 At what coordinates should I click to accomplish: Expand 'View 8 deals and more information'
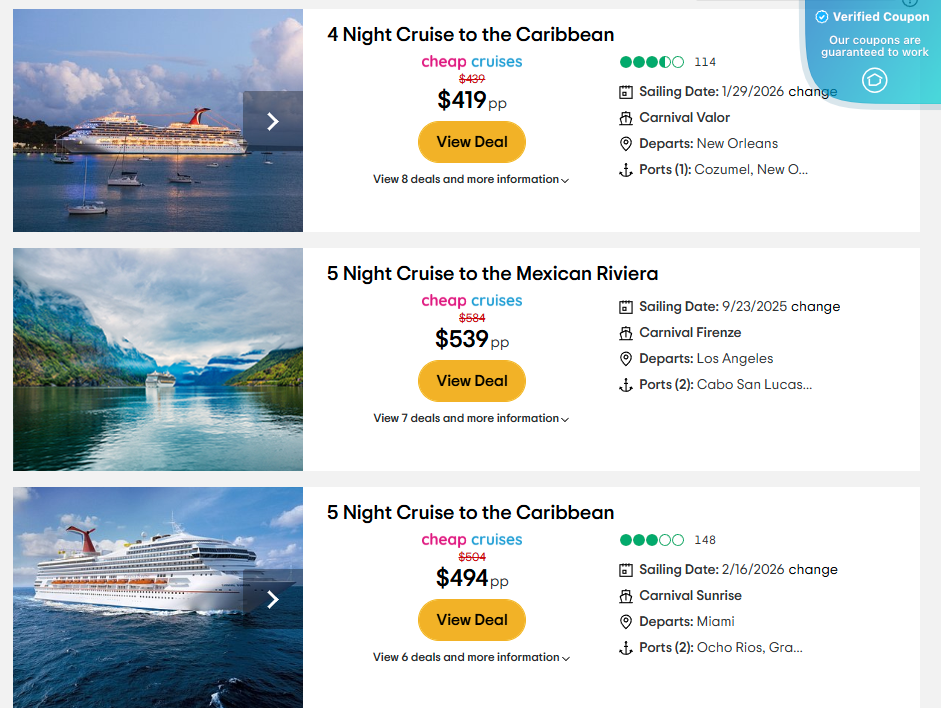pyautogui.click(x=471, y=179)
